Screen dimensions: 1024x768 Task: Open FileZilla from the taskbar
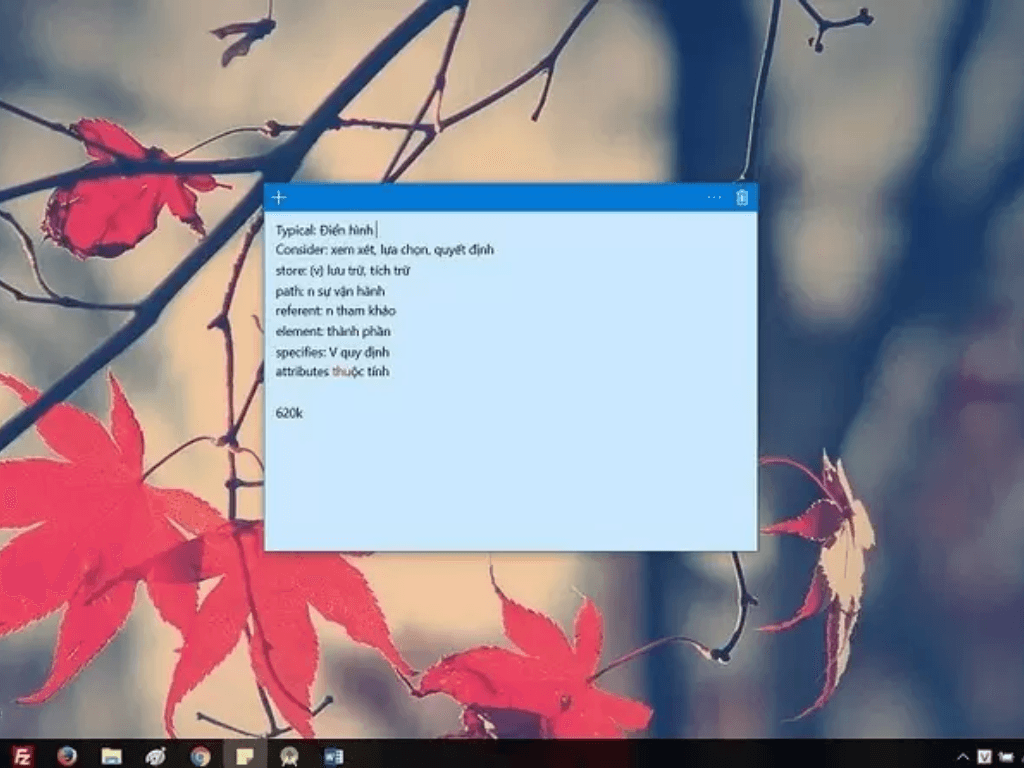22,755
